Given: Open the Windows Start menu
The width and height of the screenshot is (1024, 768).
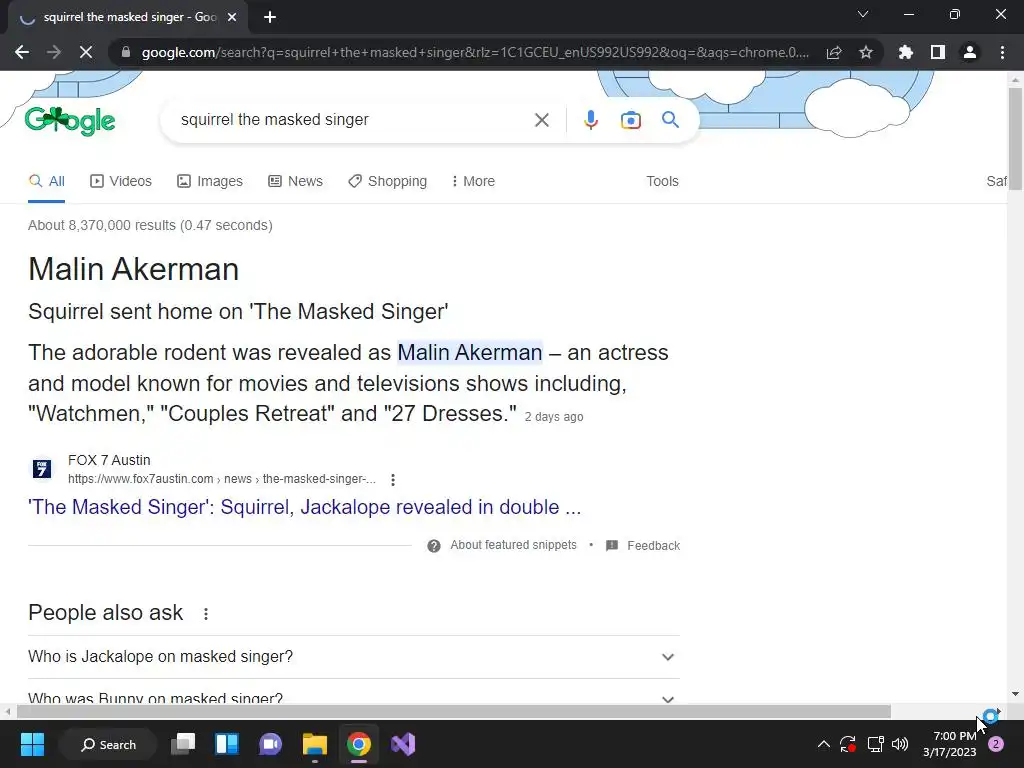Looking at the screenshot, I should [32, 744].
